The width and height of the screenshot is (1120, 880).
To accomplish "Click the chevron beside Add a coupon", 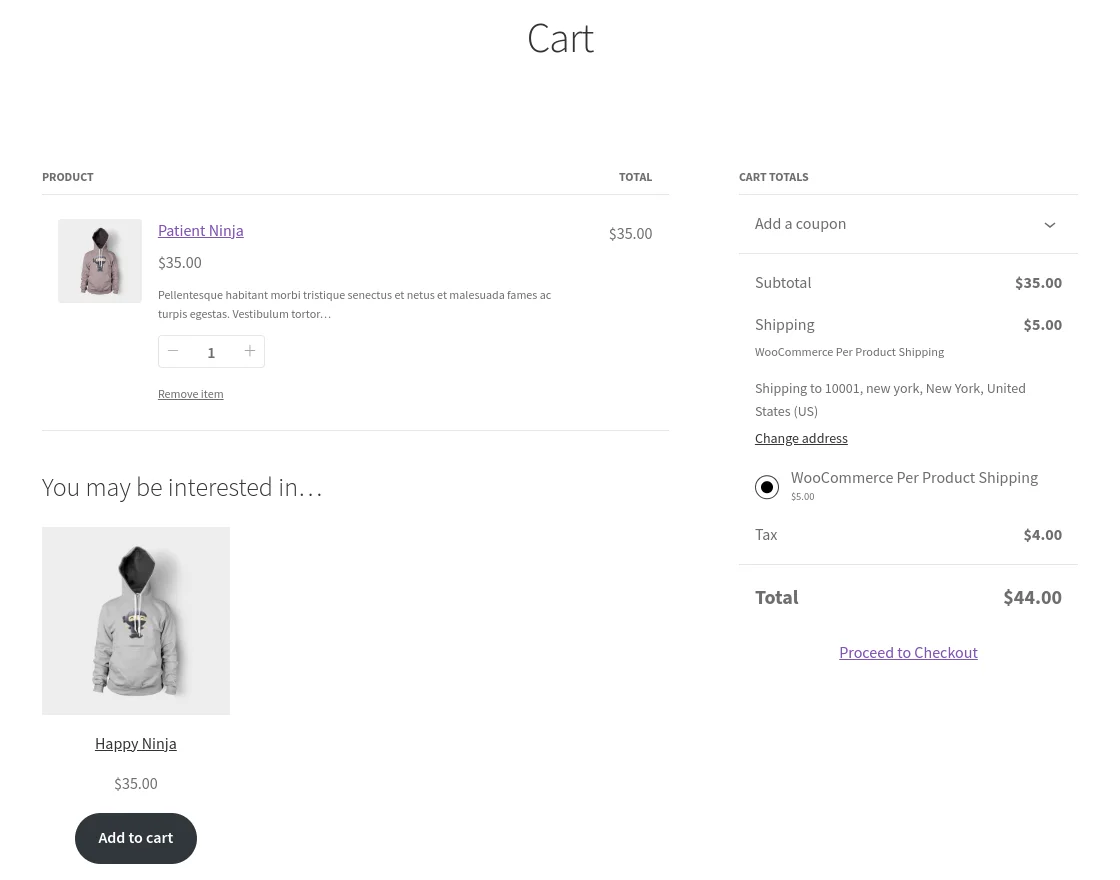I will point(1049,224).
